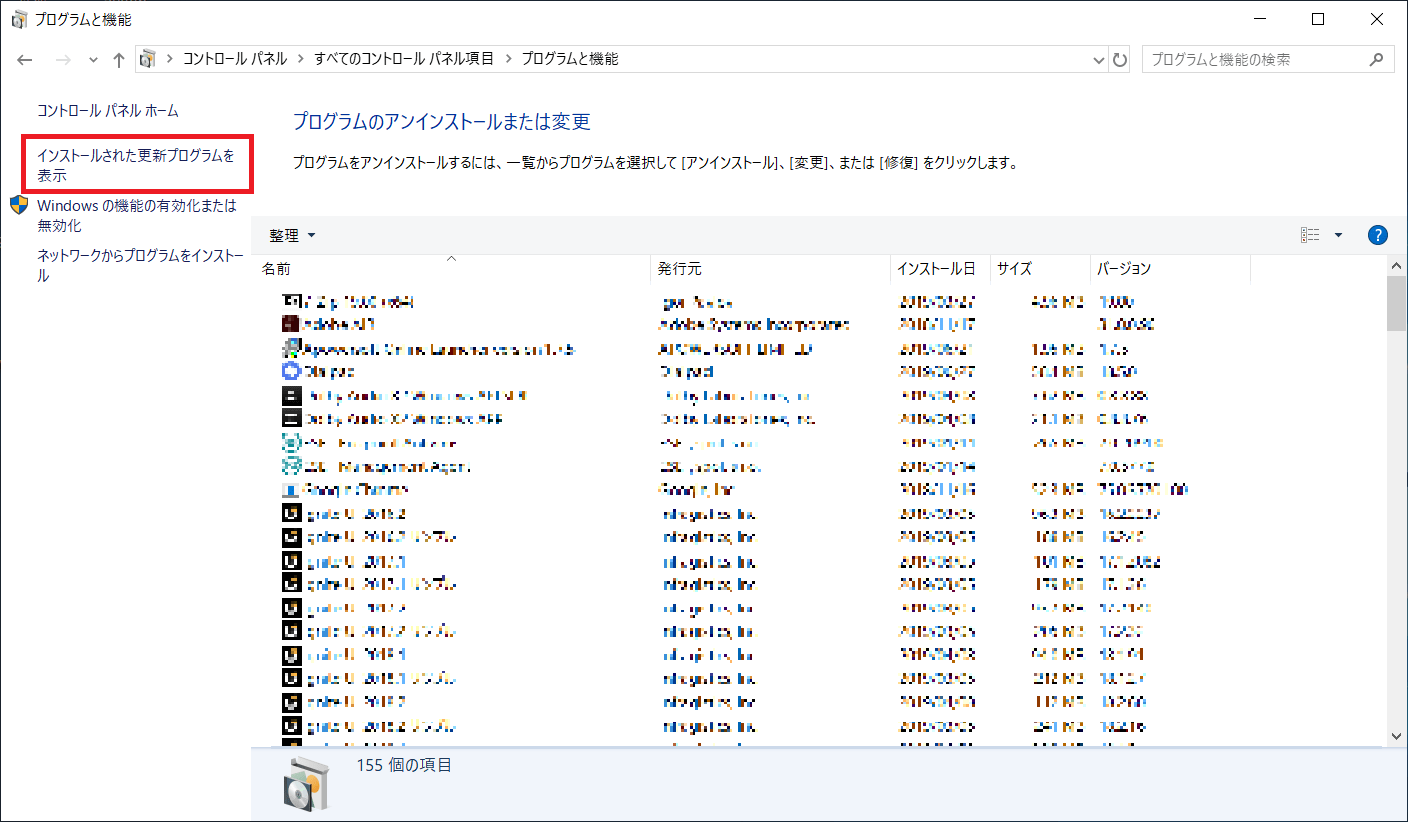The height and width of the screenshot is (822, 1408).
Task: Open ネットワークからプログラムをインストール link
Action: click(x=140, y=265)
